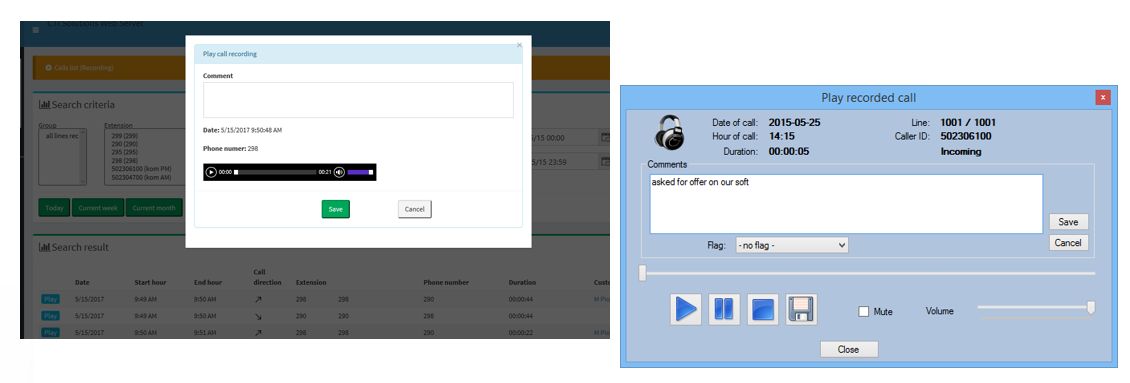Click the Comment text box in web dialog
This screenshot has width=1130, height=383.
tap(358, 100)
